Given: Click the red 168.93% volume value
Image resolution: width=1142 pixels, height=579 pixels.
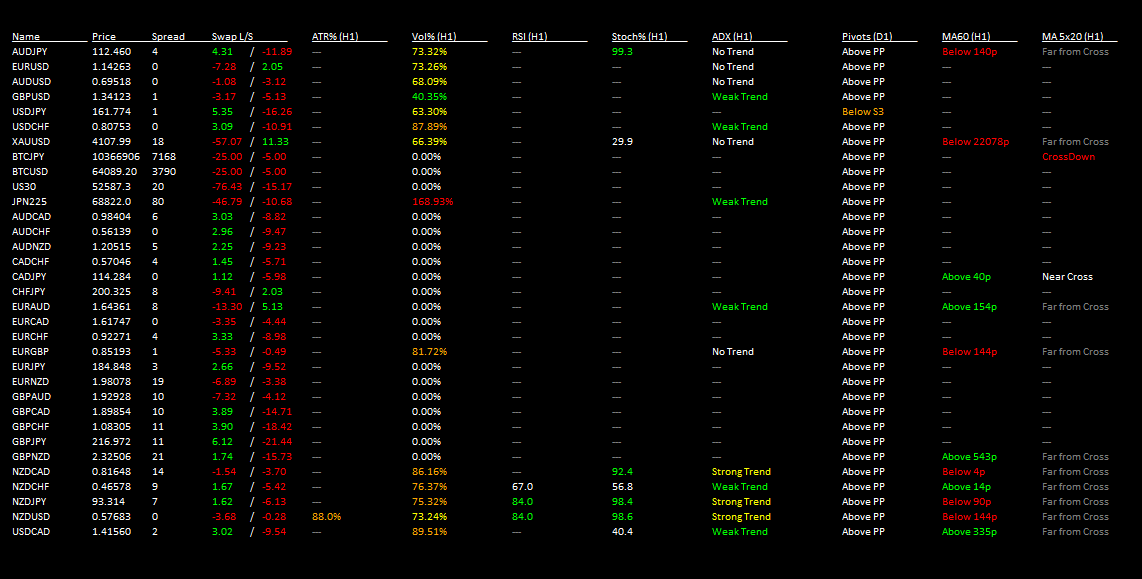Looking at the screenshot, I should click(x=433, y=202).
